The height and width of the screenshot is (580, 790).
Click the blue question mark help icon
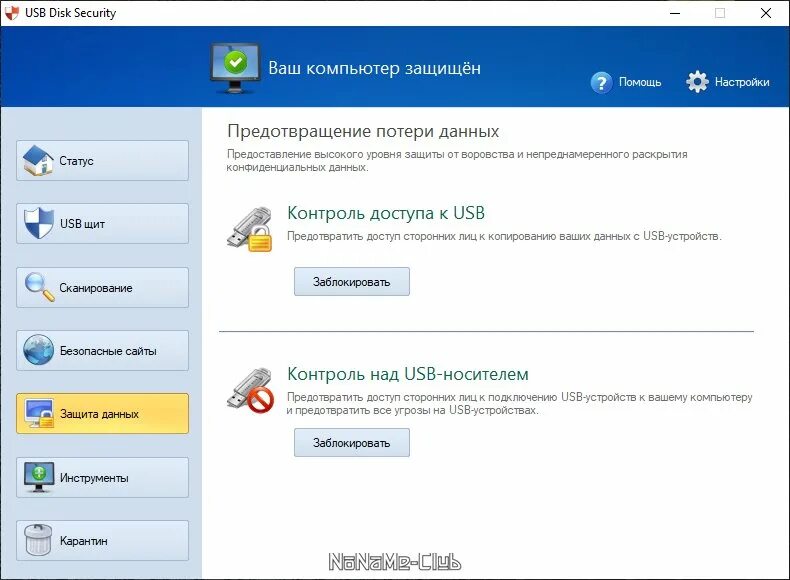point(601,83)
